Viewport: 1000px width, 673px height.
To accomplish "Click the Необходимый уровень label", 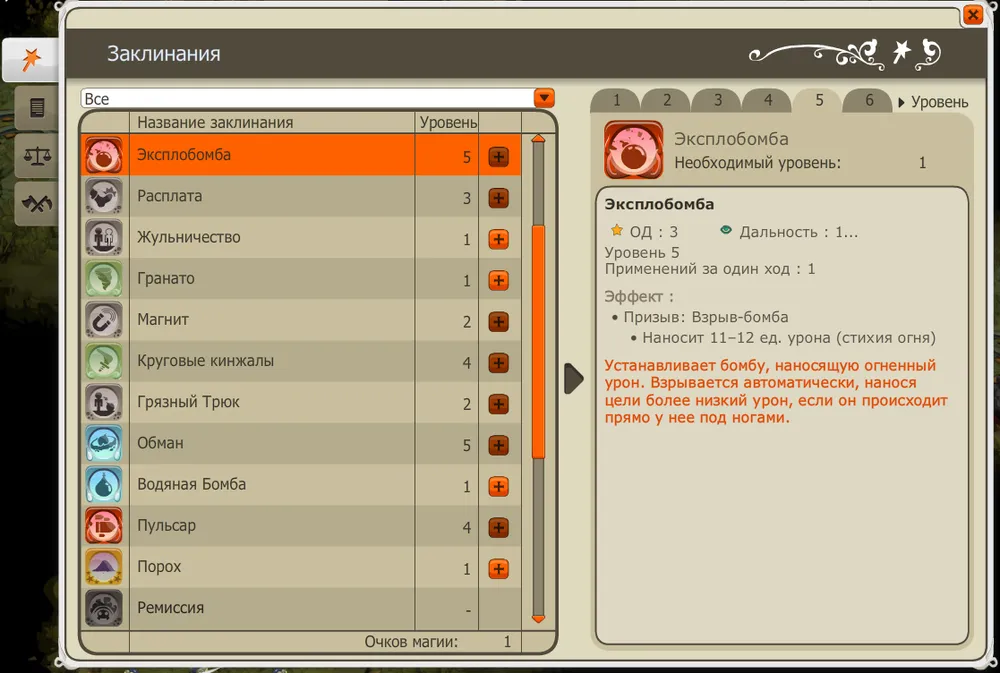I will 758,163.
